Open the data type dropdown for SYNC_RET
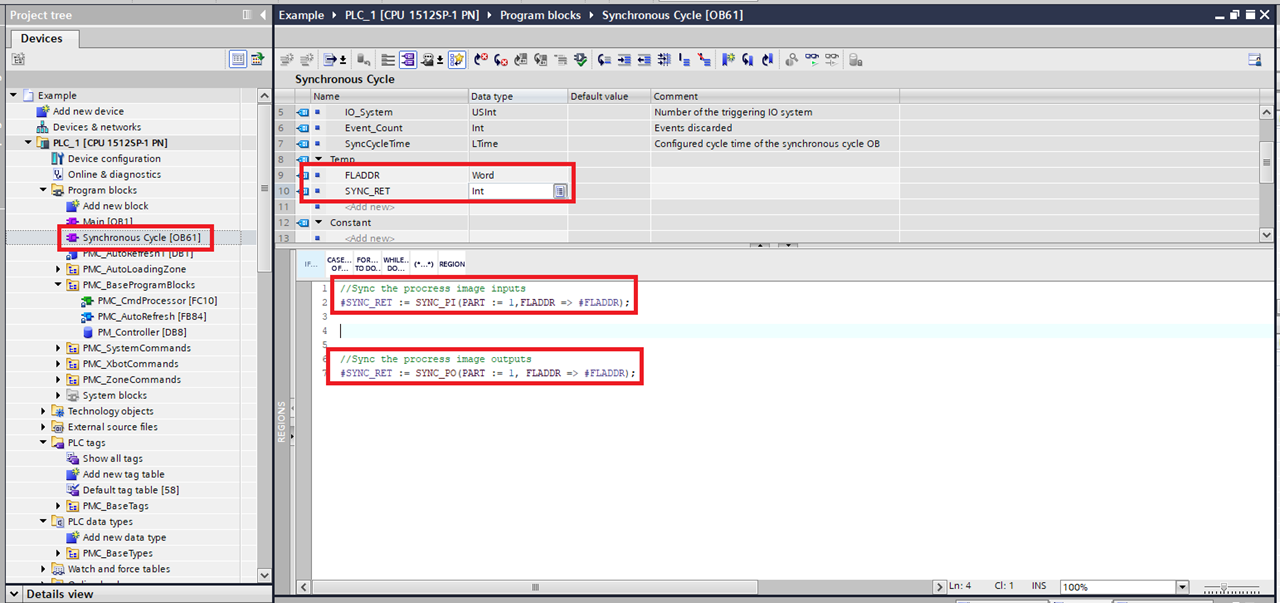This screenshot has height=603, width=1280. 561,191
